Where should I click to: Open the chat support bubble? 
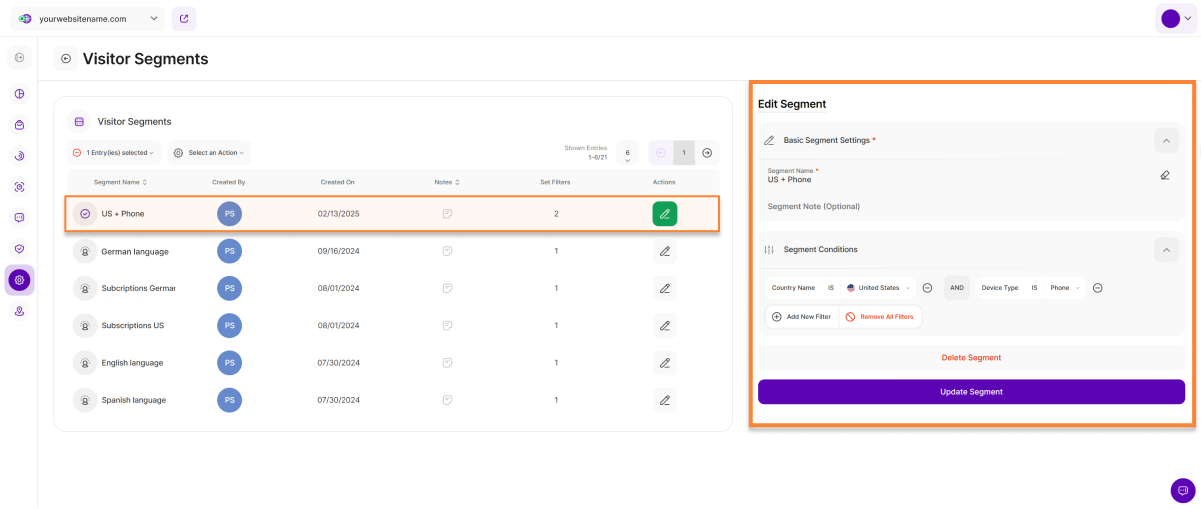(1182, 490)
